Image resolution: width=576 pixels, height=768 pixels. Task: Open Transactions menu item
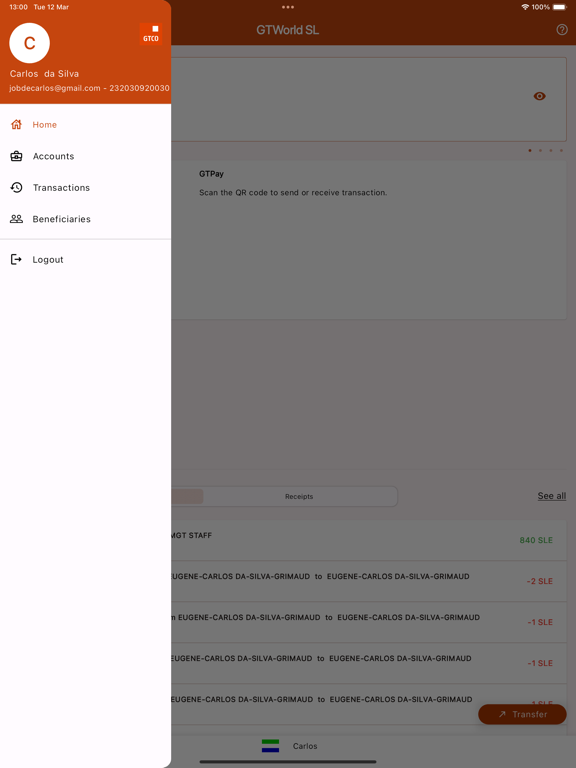(61, 188)
